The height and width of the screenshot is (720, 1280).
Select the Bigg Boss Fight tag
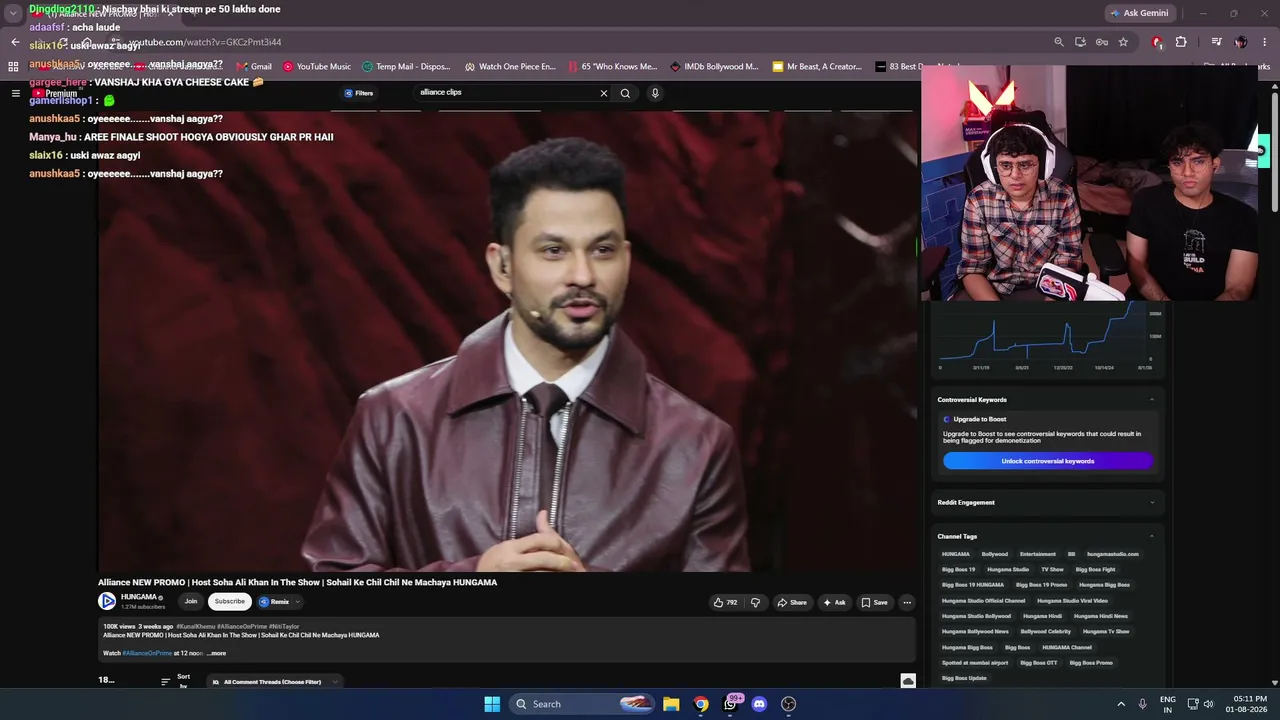[1095, 569]
